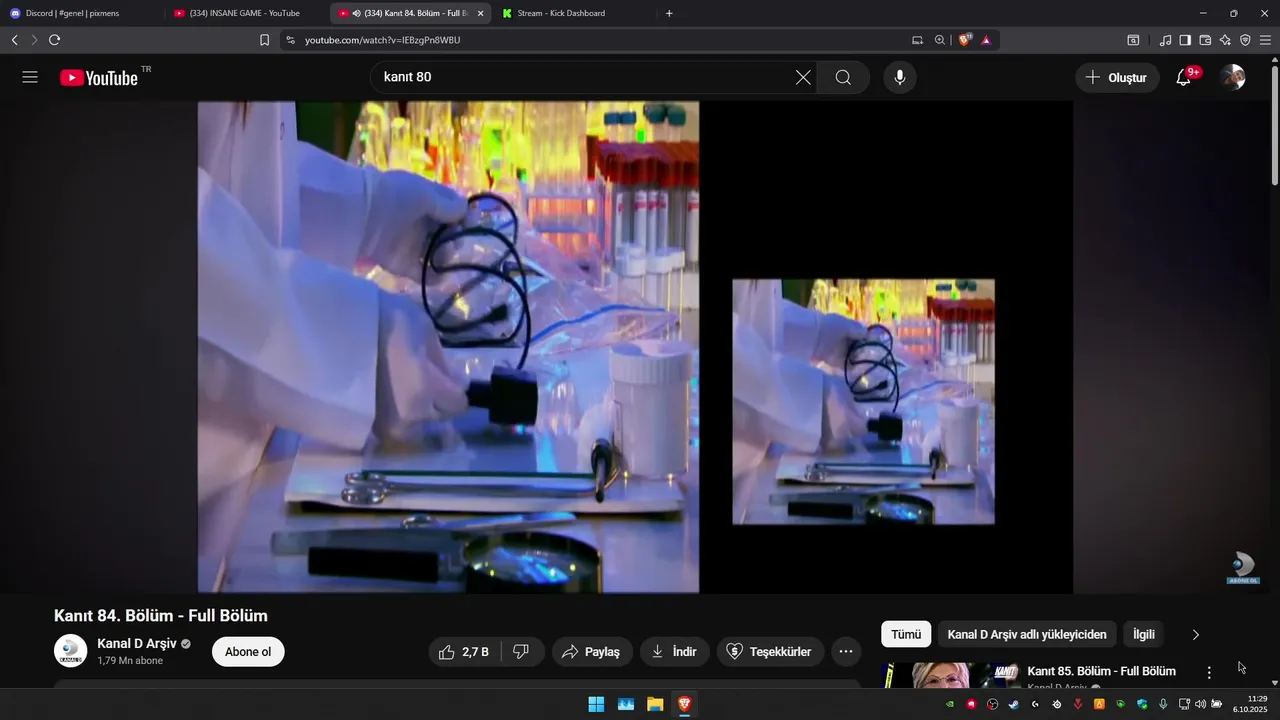The width and height of the screenshot is (1280, 720).
Task: Like the video (2,7 B)
Action: pos(464,652)
